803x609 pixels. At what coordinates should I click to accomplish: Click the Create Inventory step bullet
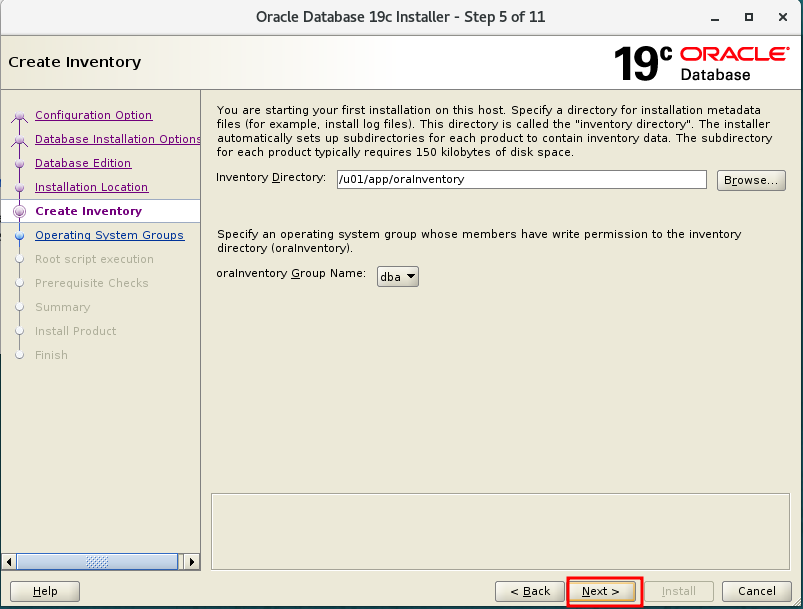[19, 211]
